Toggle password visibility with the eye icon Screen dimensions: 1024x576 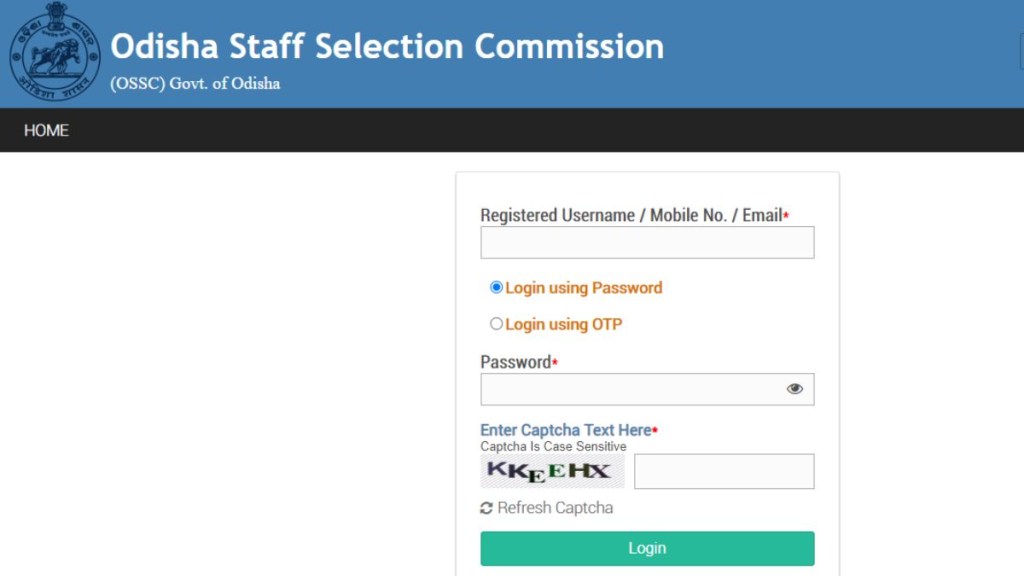pyautogui.click(x=795, y=388)
